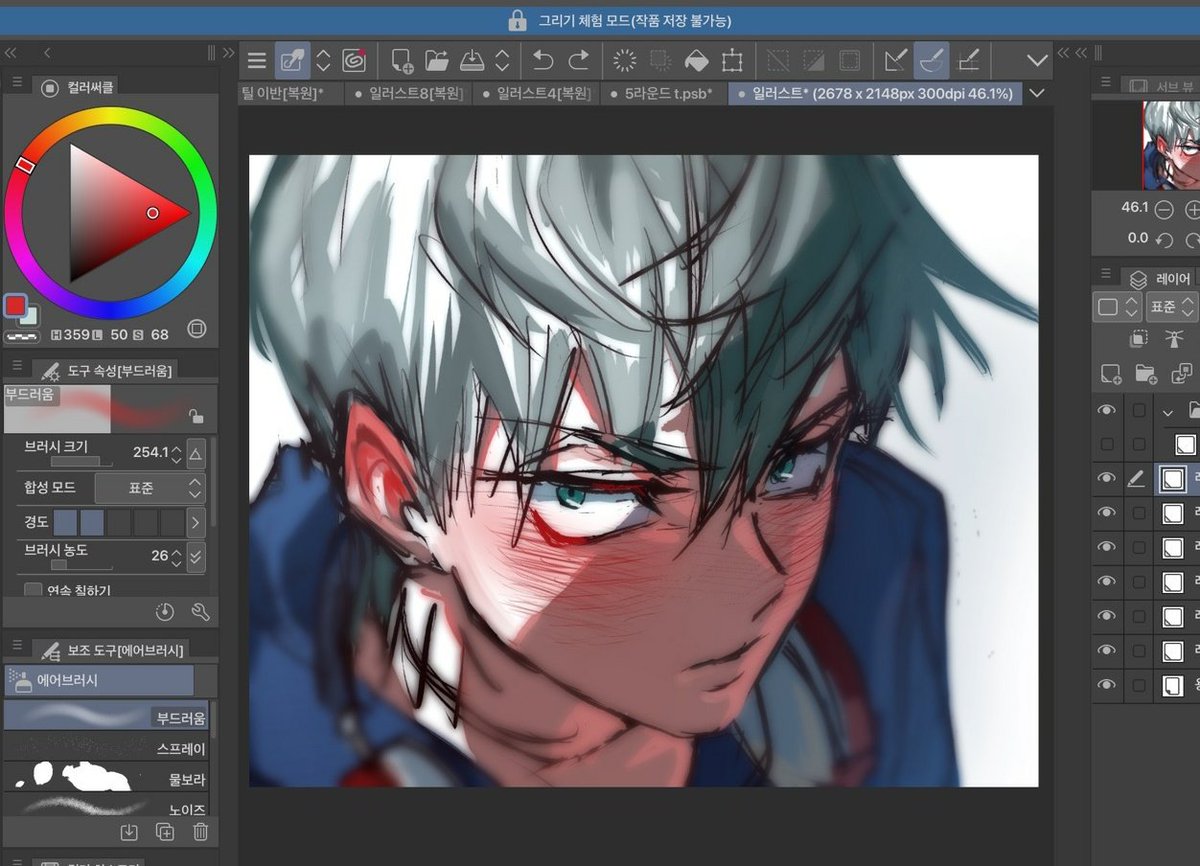Viewport: 1200px width, 866px height.
Task: Toggle tool property lock icon
Action: pyautogui.click(x=196, y=415)
